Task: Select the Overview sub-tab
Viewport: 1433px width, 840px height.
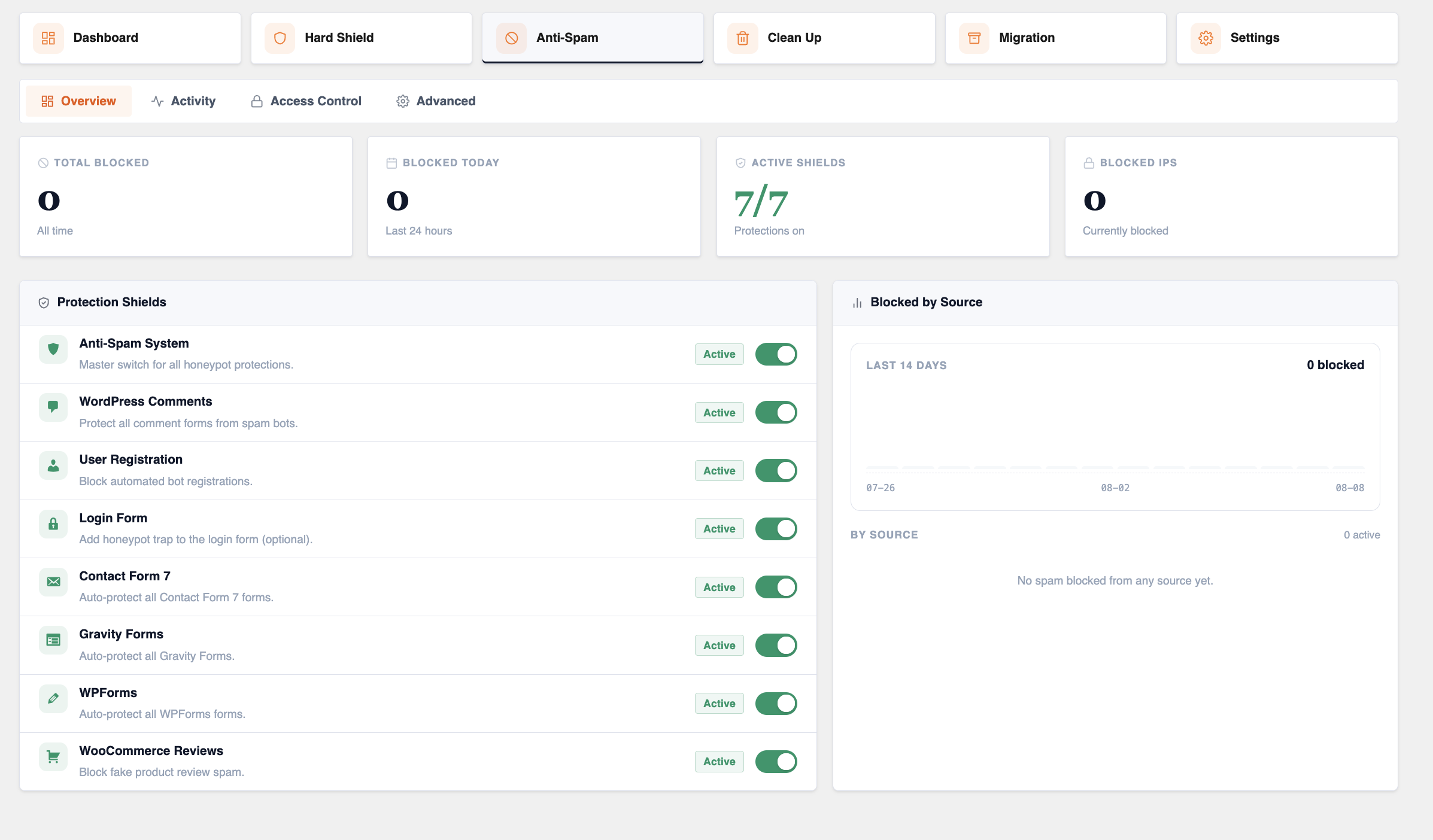Action: pos(78,101)
